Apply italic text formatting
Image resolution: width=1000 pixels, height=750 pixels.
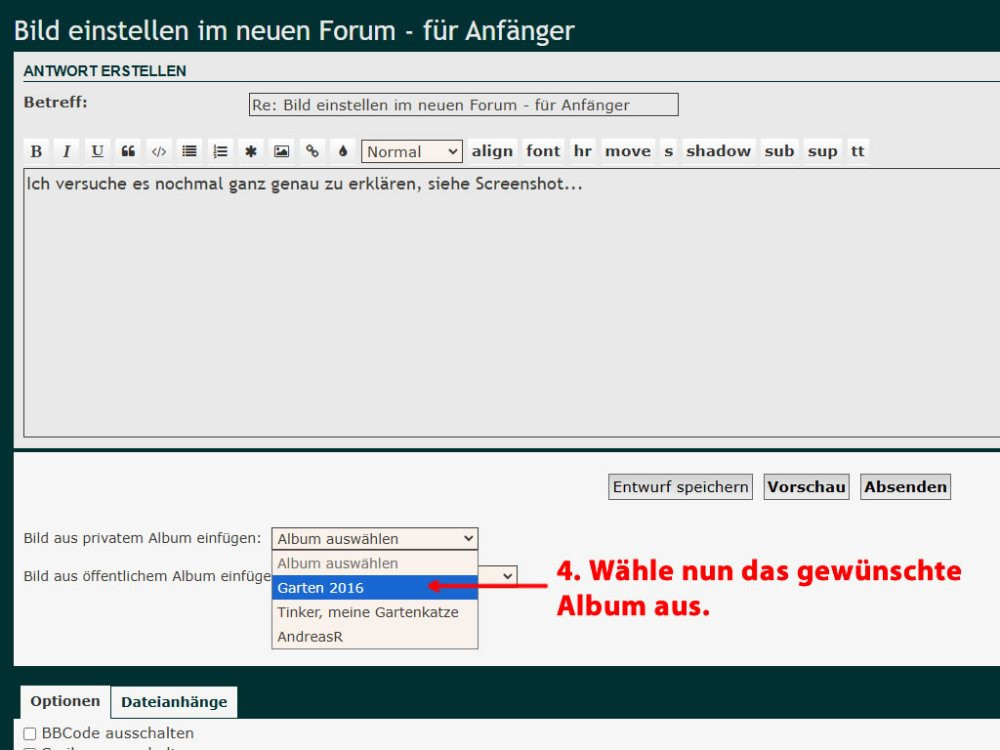pos(67,151)
